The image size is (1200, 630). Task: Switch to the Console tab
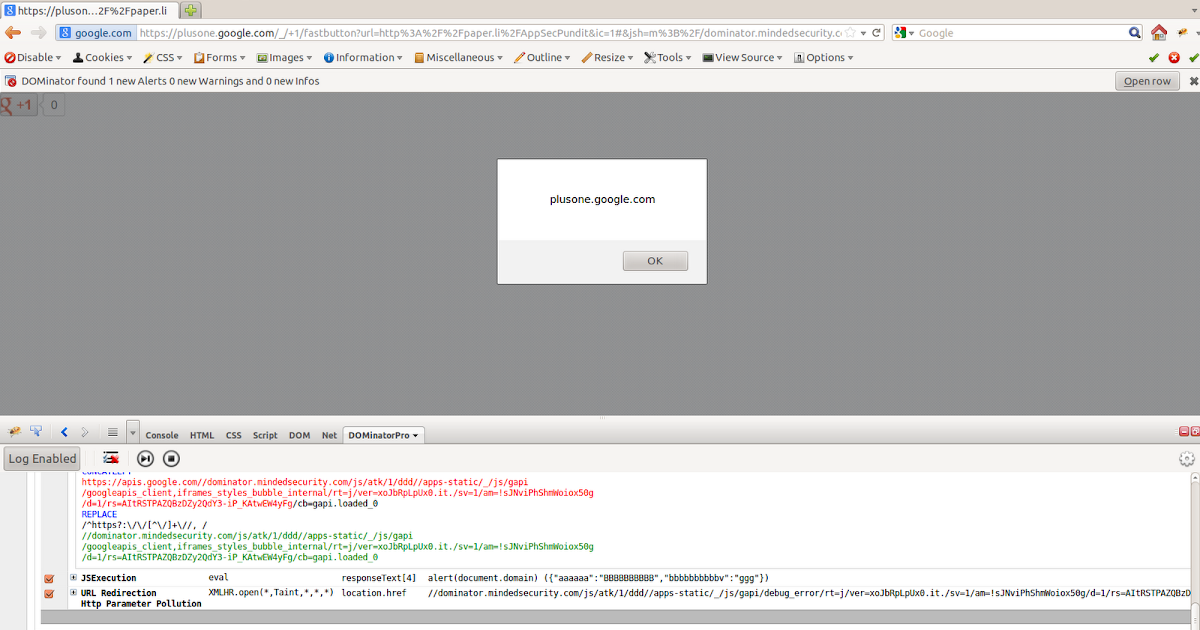162,435
